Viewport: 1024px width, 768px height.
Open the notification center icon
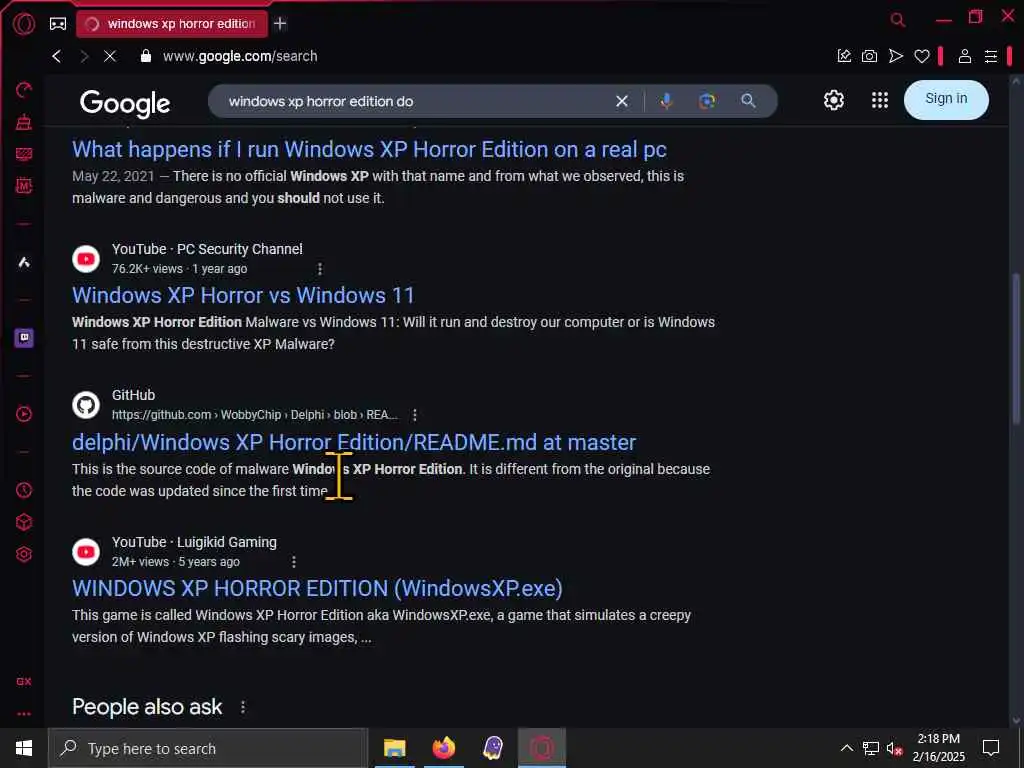(991, 748)
